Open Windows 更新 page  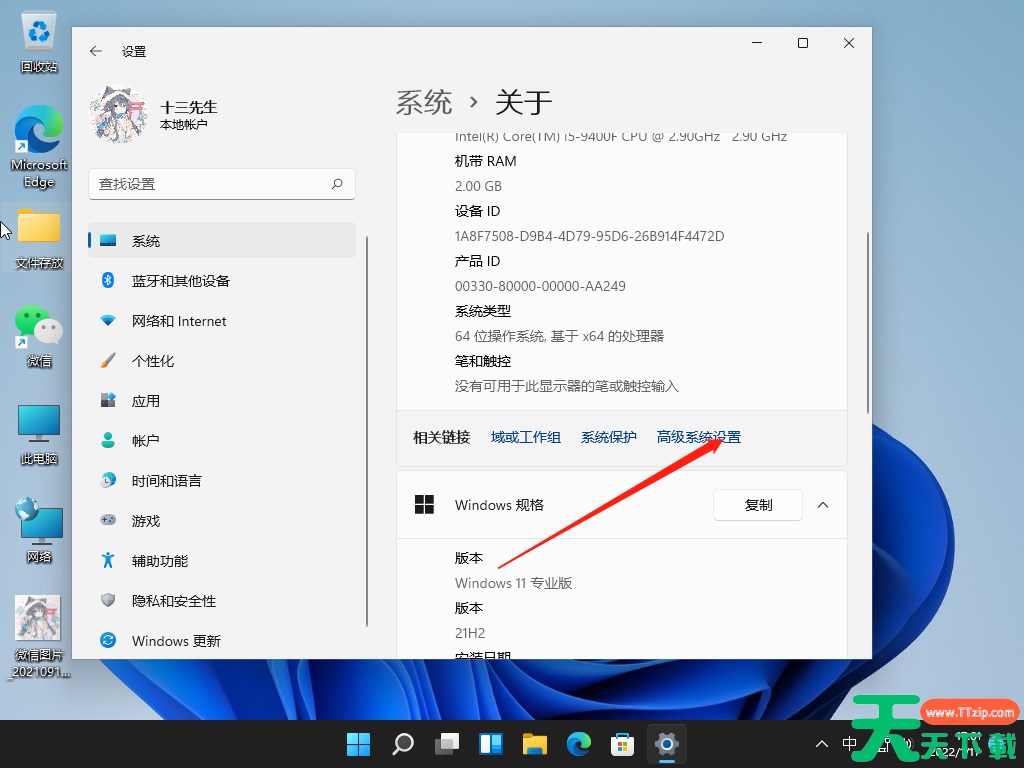(x=176, y=641)
